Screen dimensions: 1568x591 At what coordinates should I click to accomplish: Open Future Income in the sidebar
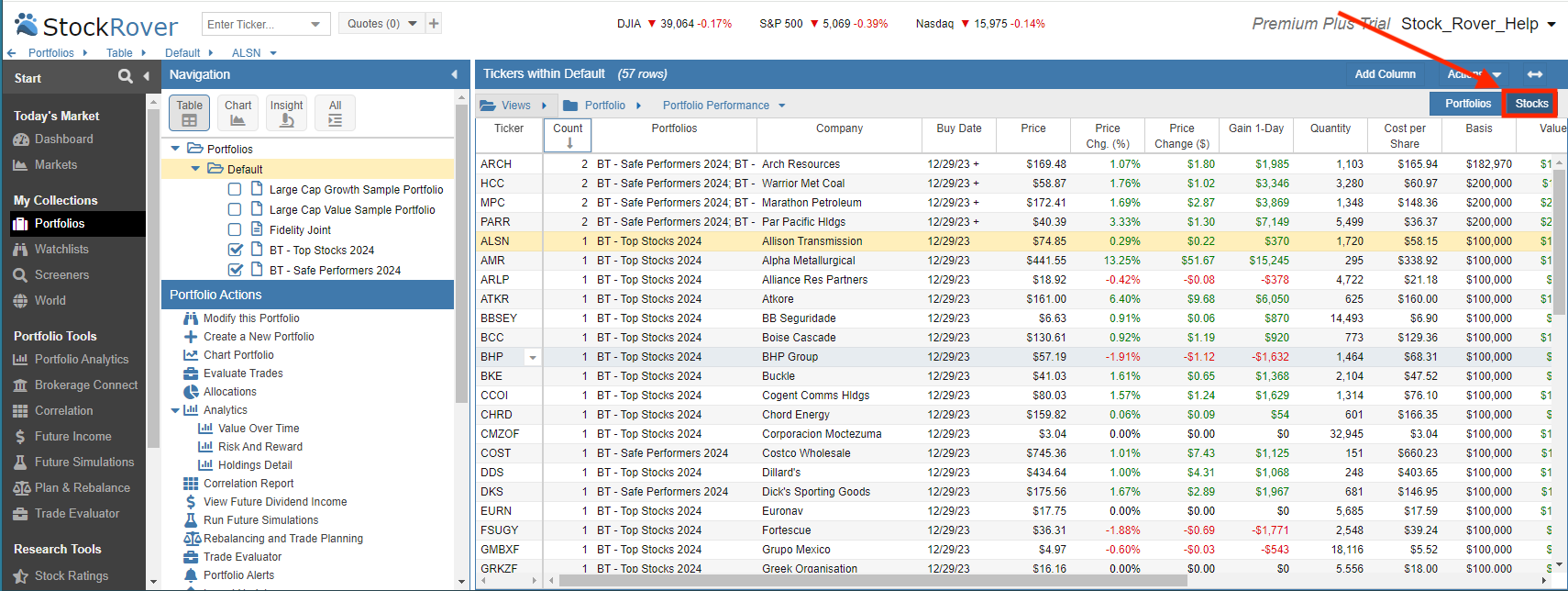point(72,437)
